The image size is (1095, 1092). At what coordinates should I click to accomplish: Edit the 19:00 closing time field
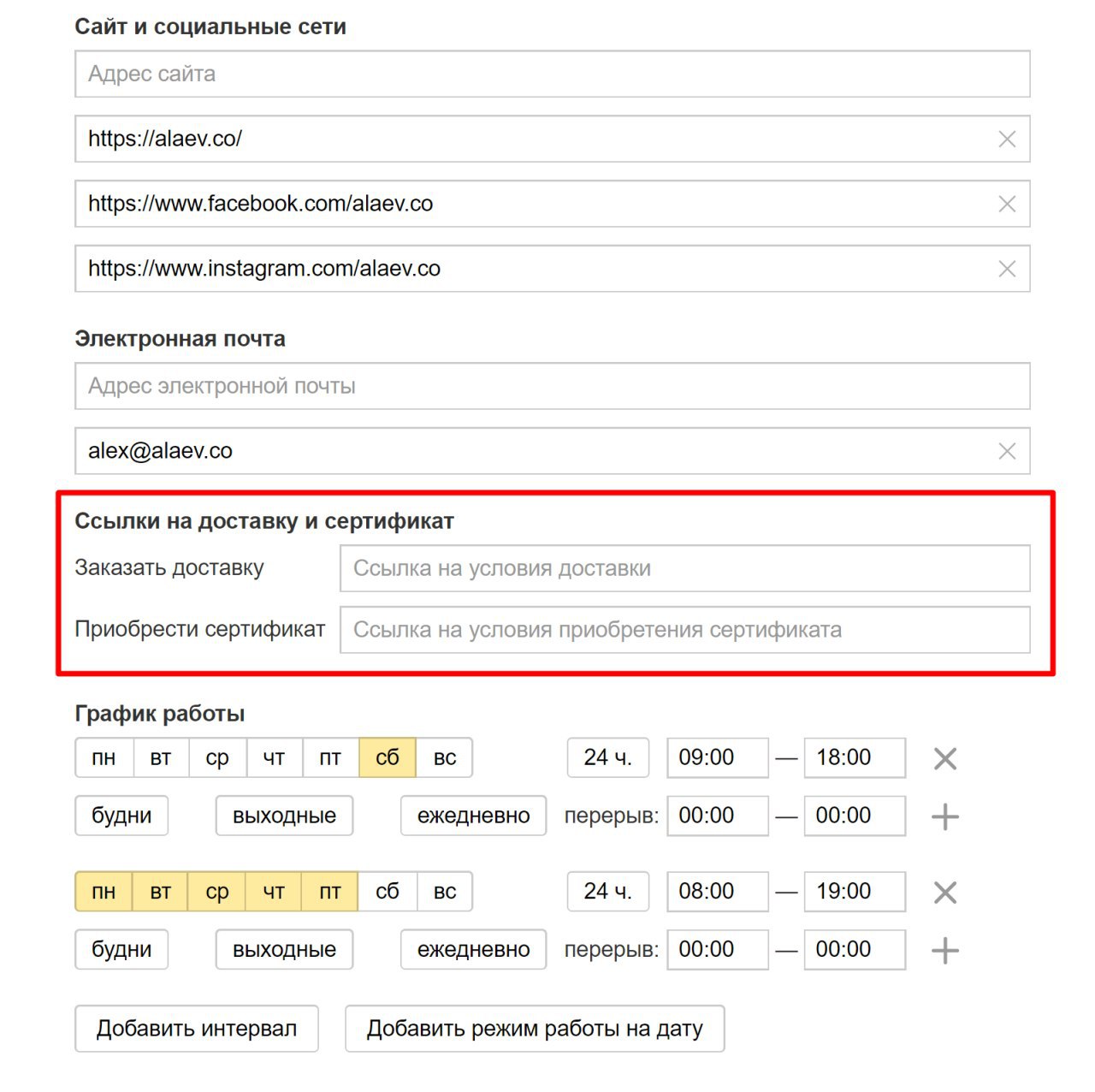click(855, 892)
